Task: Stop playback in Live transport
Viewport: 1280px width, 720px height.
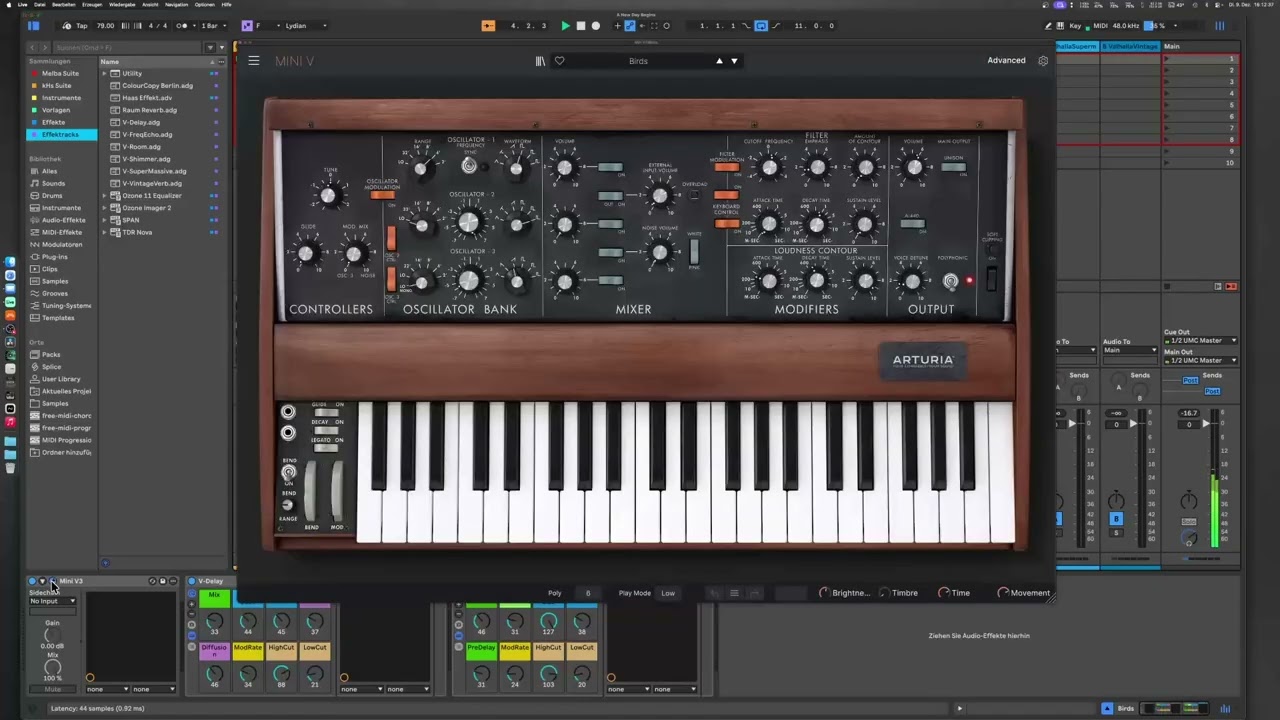Action: tap(581, 26)
